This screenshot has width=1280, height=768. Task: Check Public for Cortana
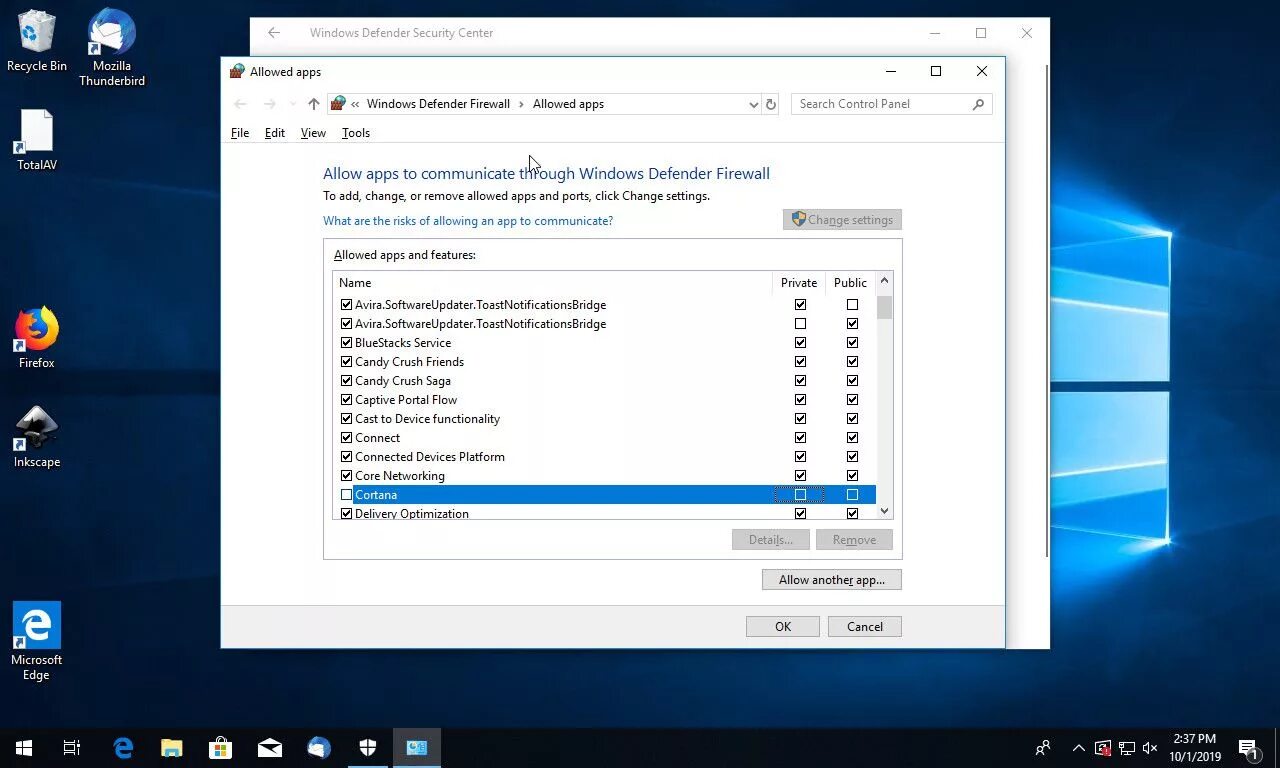click(x=852, y=495)
